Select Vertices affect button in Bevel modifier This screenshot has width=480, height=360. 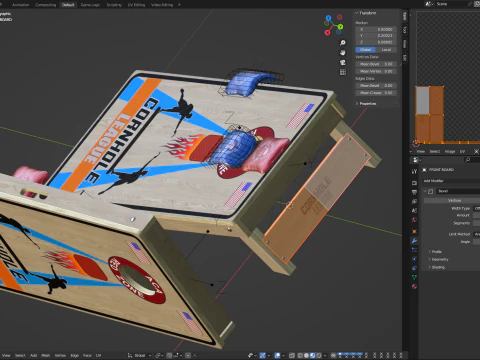pos(452,200)
